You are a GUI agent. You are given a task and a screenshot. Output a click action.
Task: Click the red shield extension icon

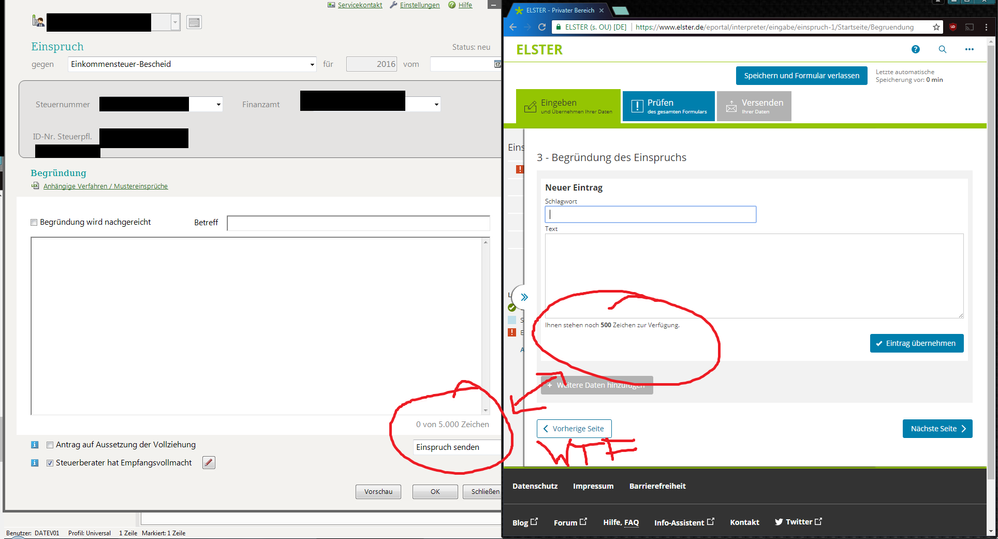953,27
